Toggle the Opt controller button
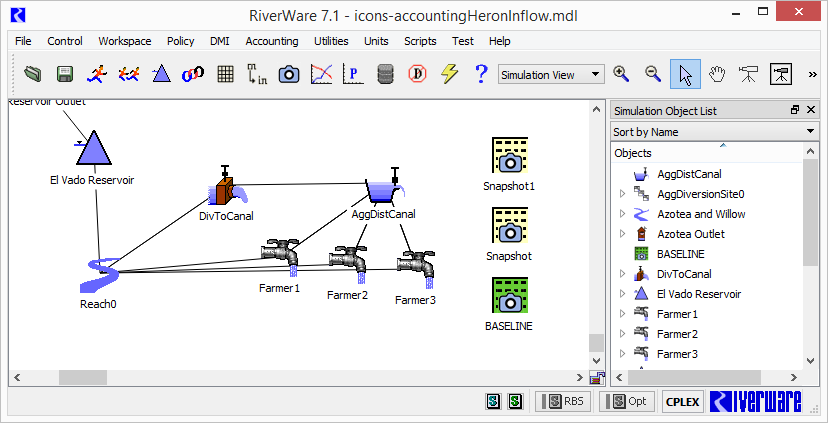 [x=627, y=401]
